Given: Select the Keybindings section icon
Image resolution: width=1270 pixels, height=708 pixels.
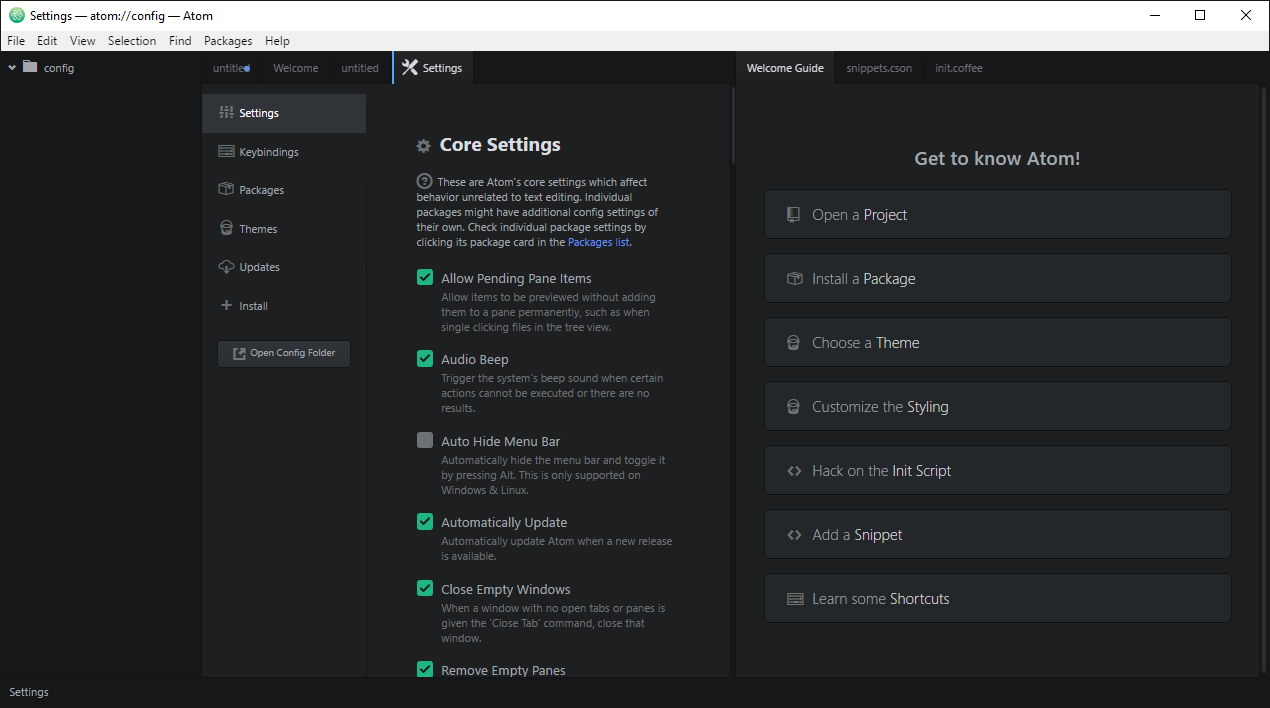Looking at the screenshot, I should [x=227, y=151].
